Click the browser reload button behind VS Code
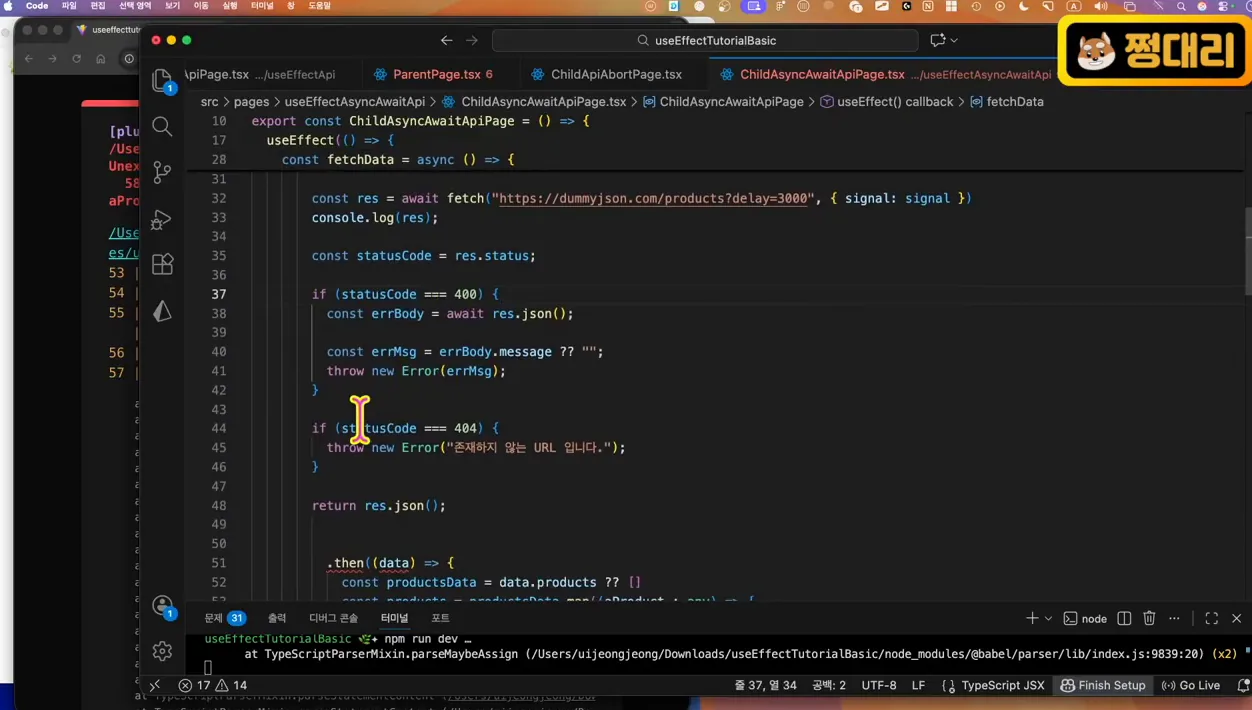This screenshot has width=1252, height=710. tap(76, 59)
